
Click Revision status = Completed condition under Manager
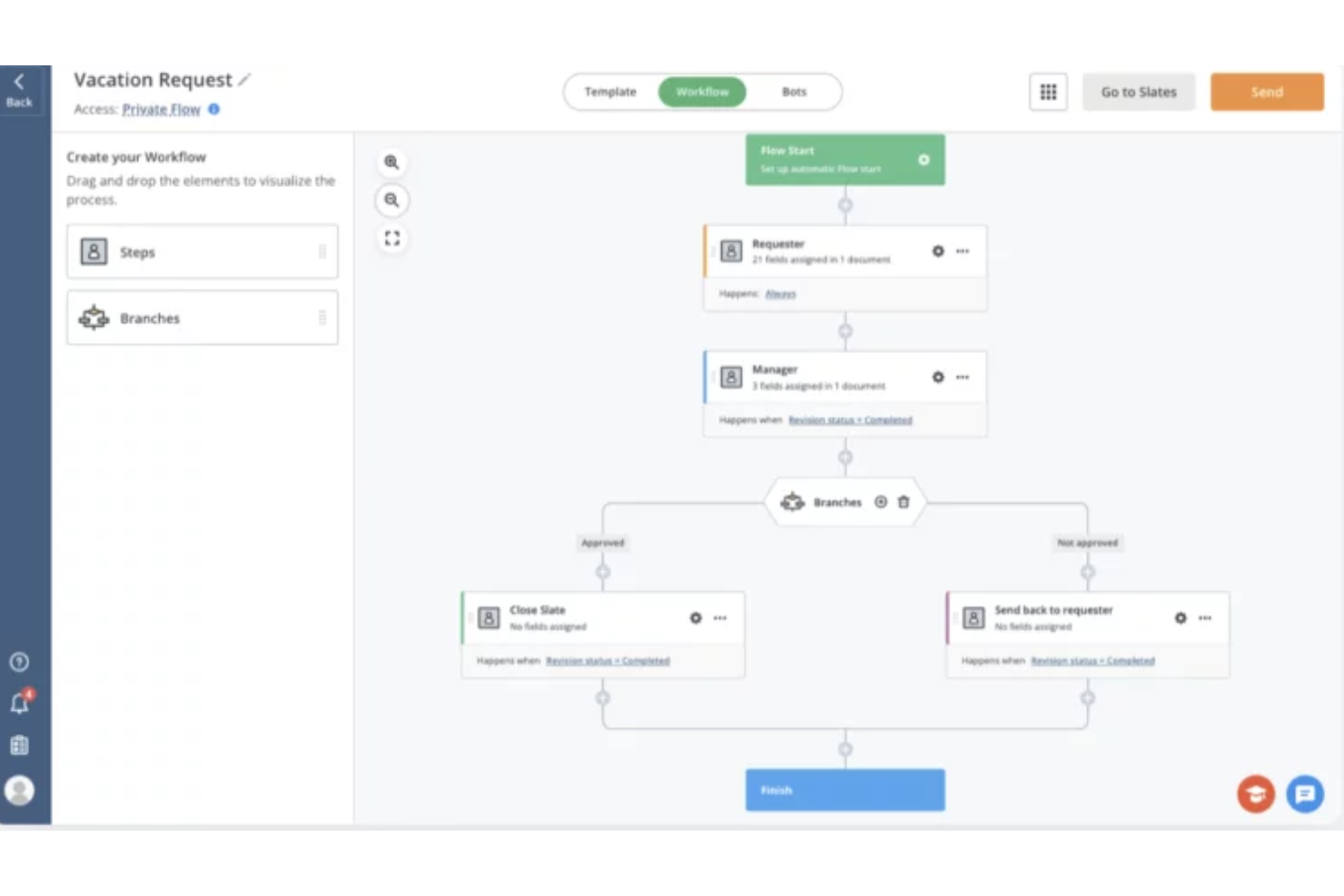850,419
